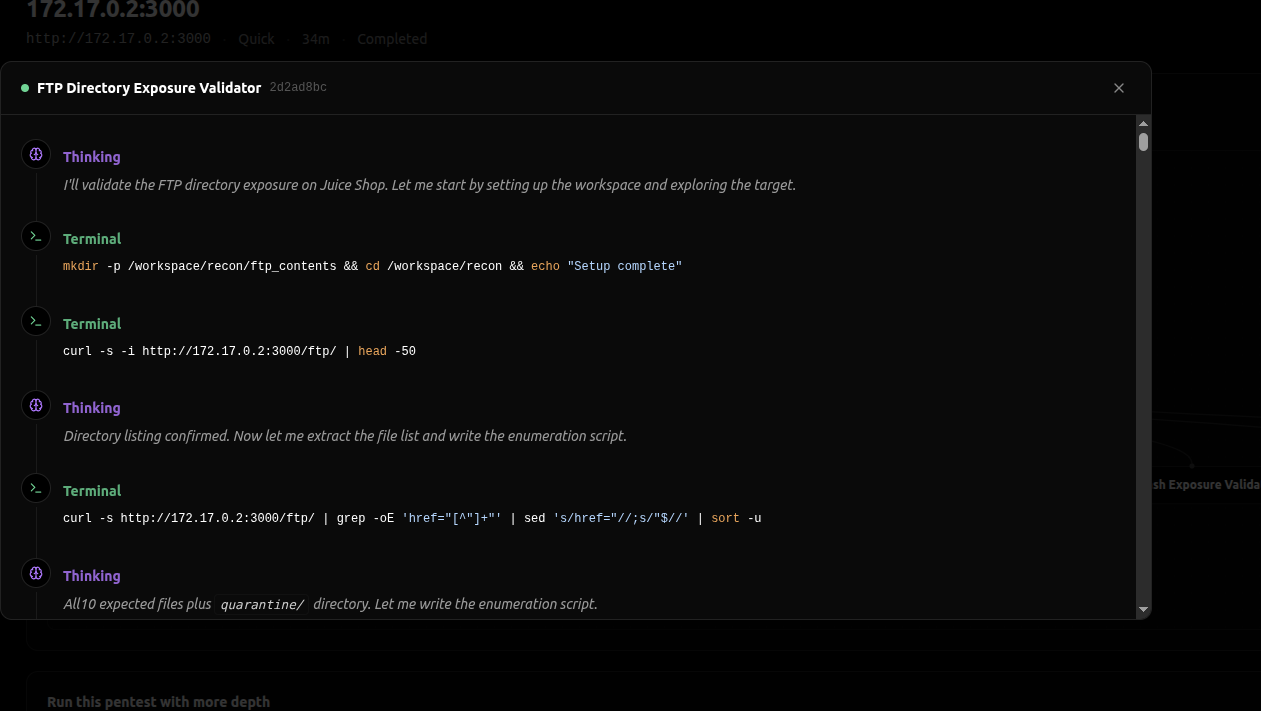This screenshot has height=711, width=1261.
Task: Click the first 'Thinking' heading
Action: click(92, 157)
